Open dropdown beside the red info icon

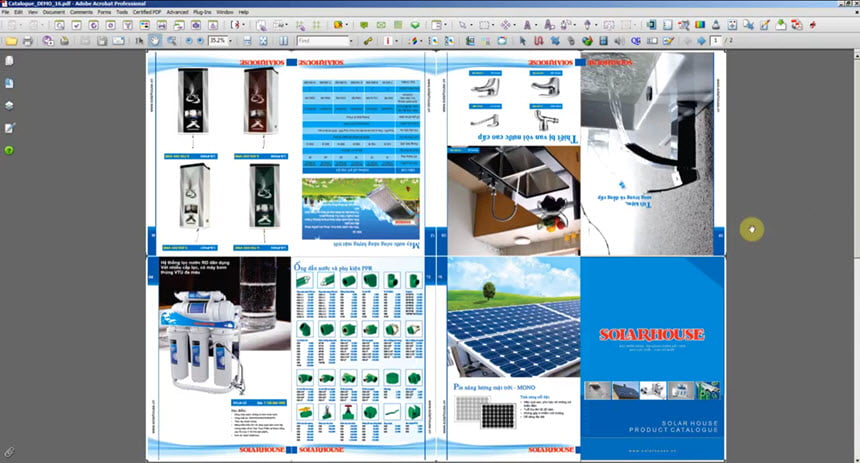pyautogui.click(x=395, y=41)
